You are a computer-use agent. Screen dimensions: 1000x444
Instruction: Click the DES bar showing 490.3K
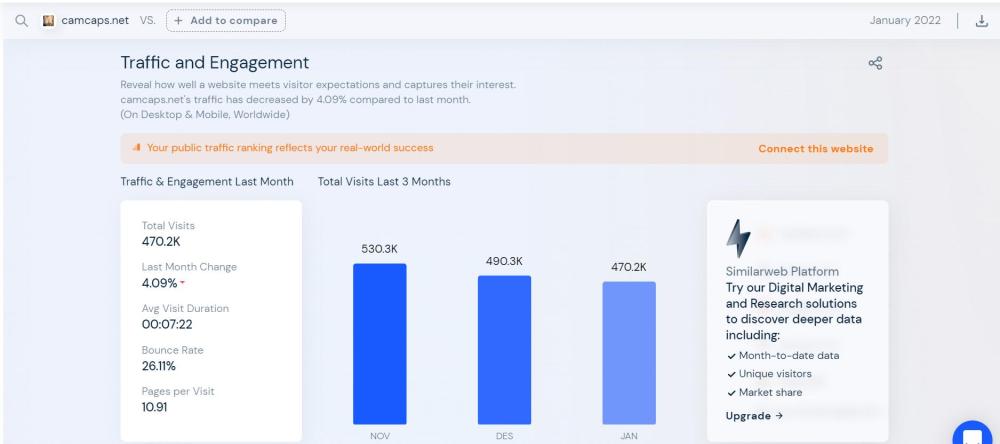click(504, 349)
